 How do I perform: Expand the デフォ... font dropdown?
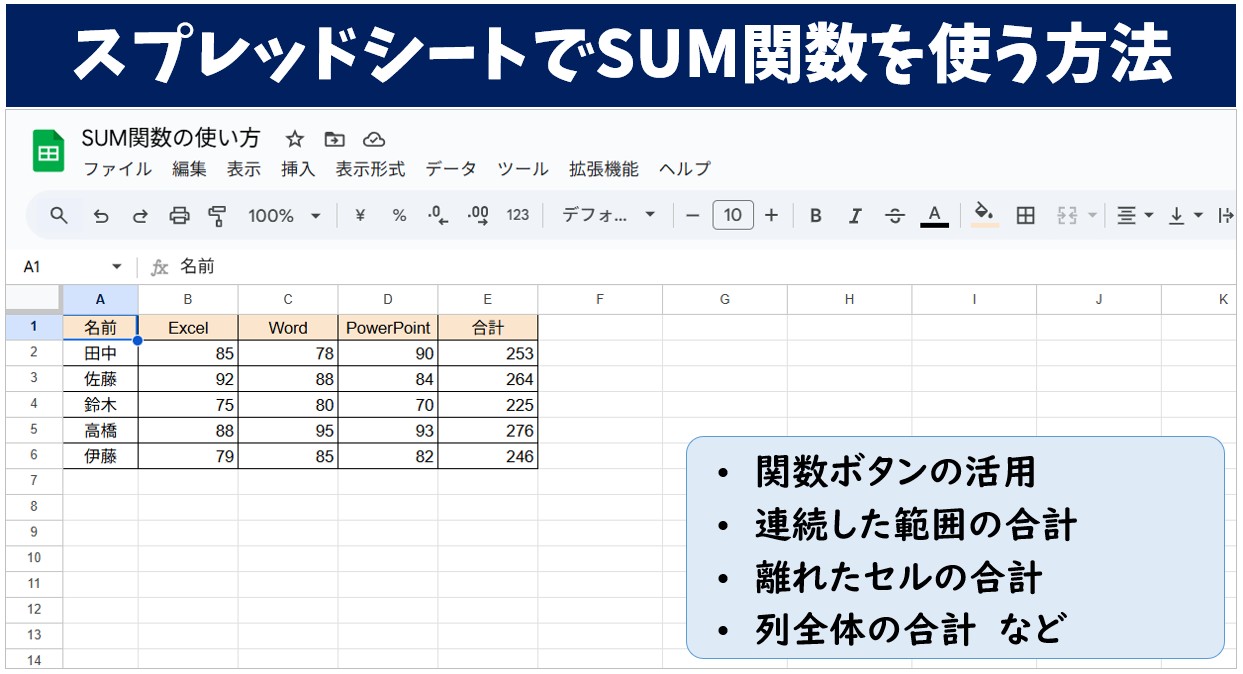pos(608,215)
